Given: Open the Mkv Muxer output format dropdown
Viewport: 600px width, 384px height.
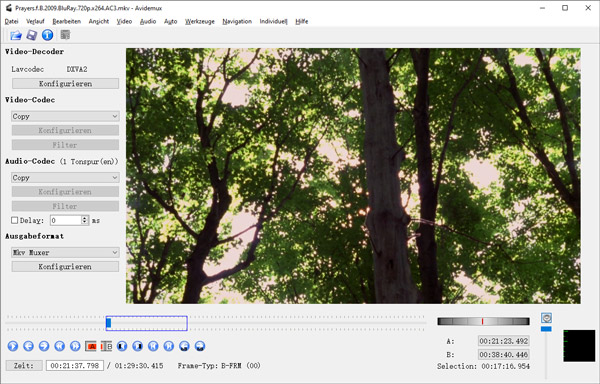Looking at the screenshot, I should 65,252.
